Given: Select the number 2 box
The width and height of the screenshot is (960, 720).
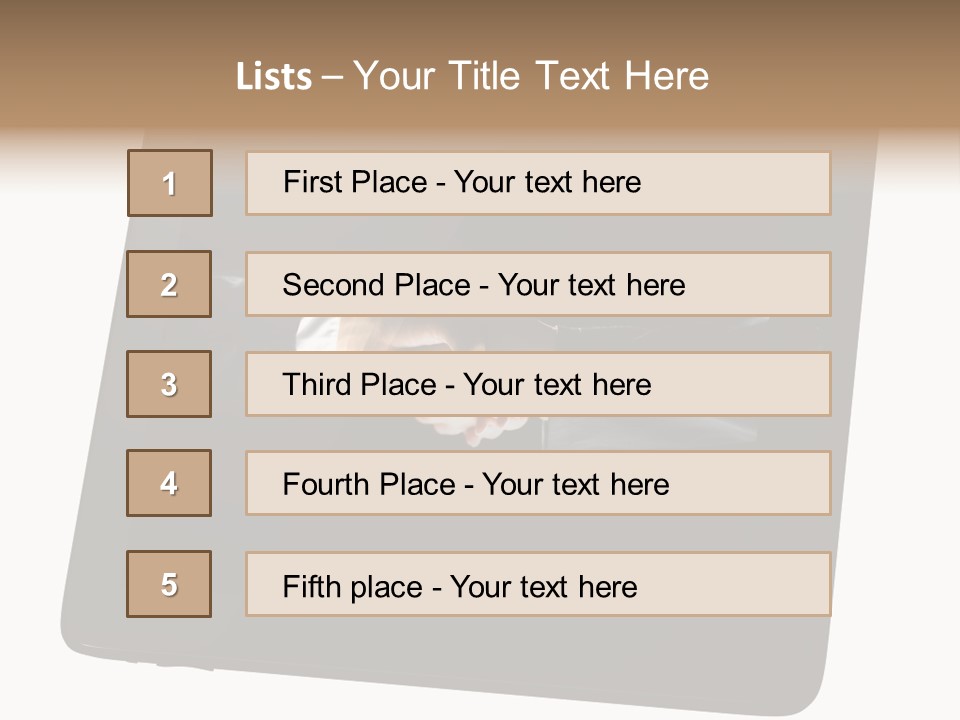Looking at the screenshot, I should 169,284.
